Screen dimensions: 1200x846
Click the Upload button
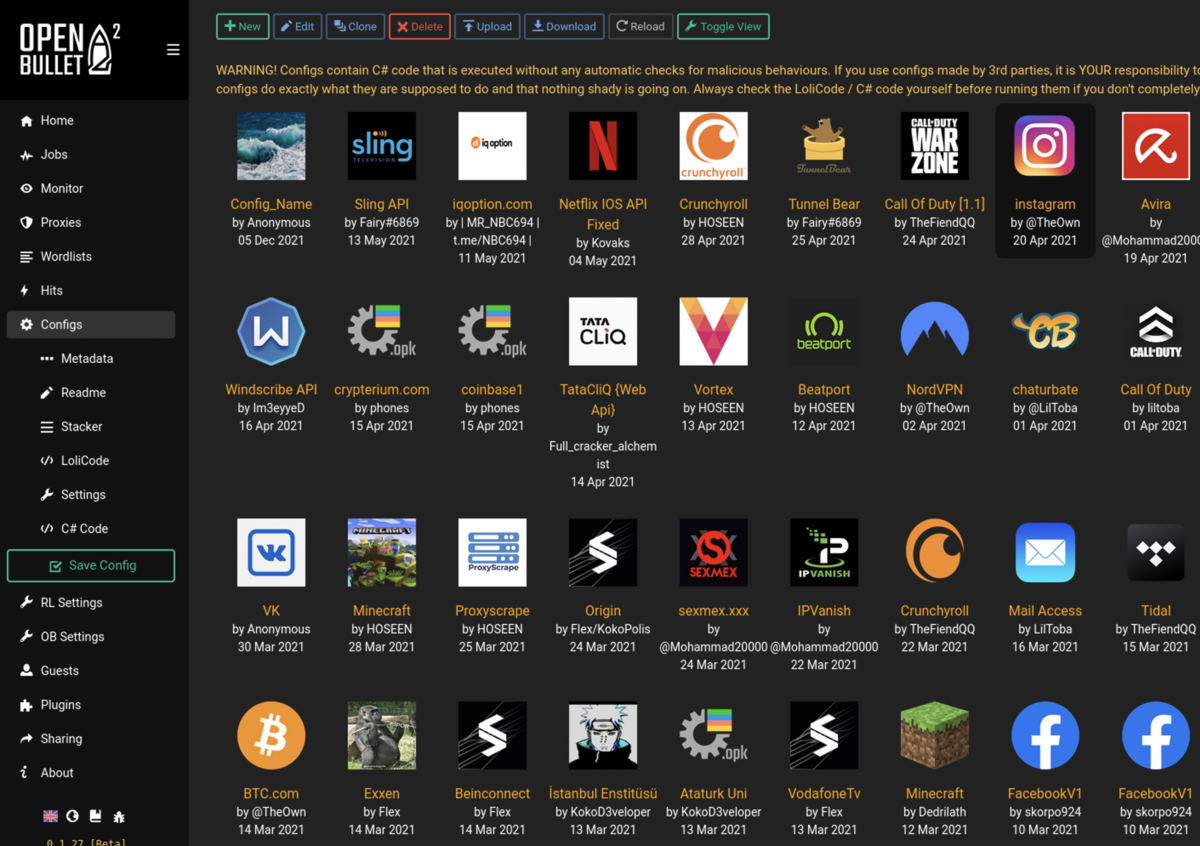(x=487, y=26)
